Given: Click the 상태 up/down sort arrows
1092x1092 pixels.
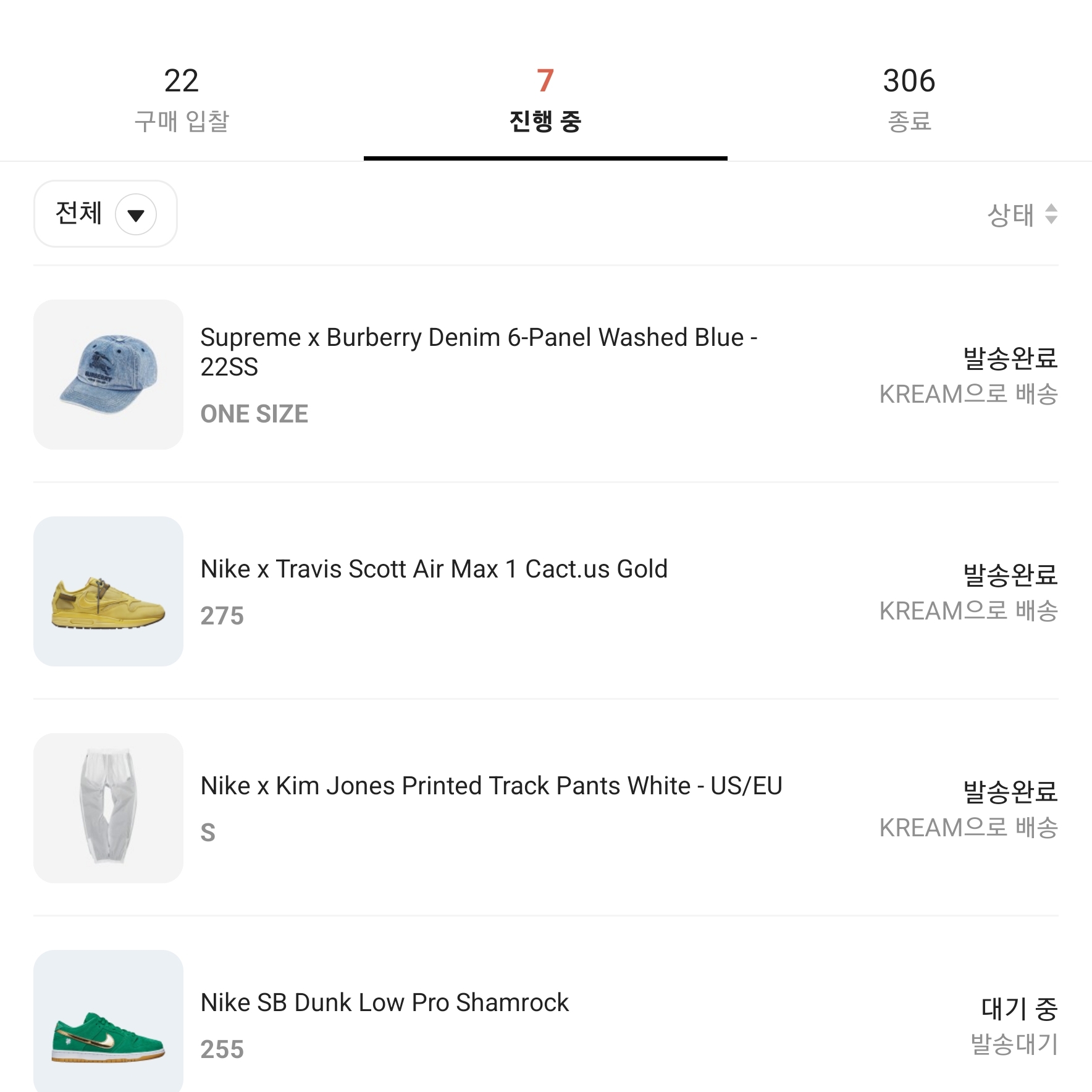Looking at the screenshot, I should click(1051, 214).
